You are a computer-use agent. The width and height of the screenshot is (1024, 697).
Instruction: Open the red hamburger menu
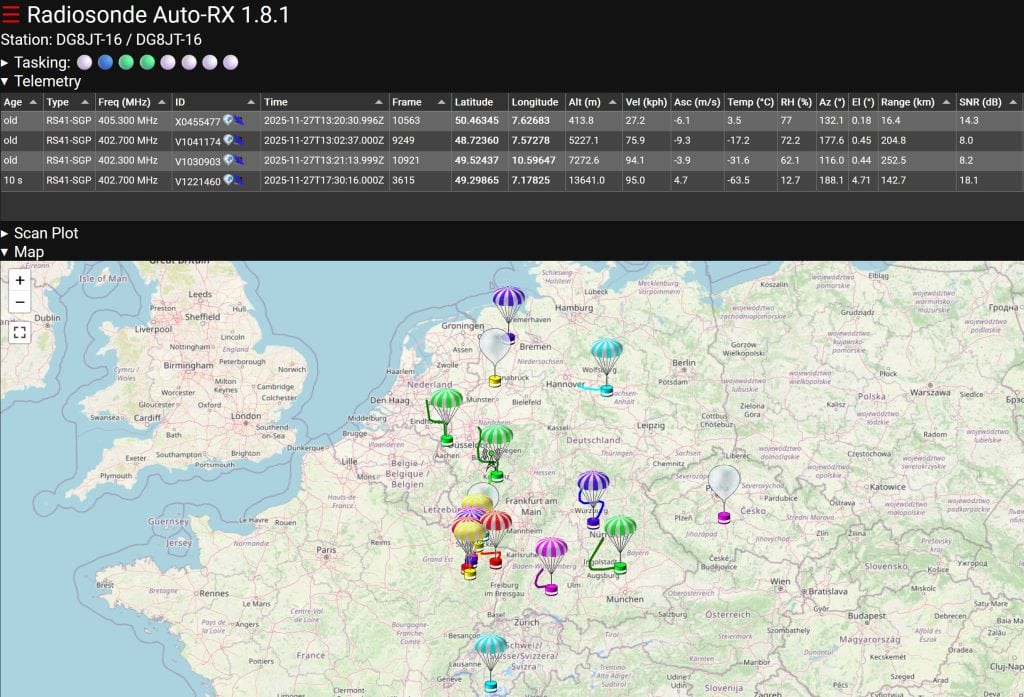11,16
